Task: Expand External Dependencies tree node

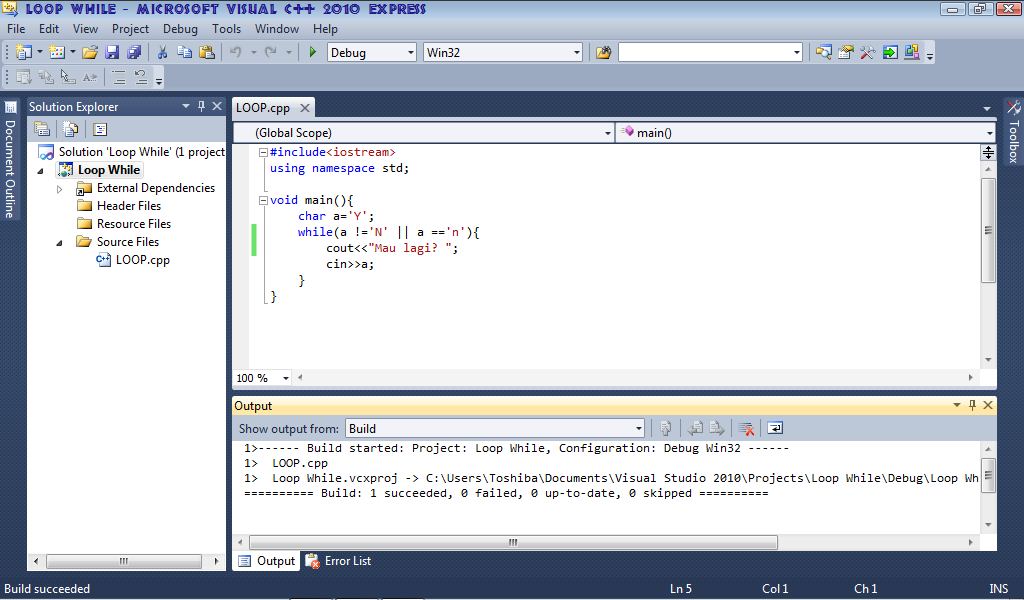Action: (59, 189)
